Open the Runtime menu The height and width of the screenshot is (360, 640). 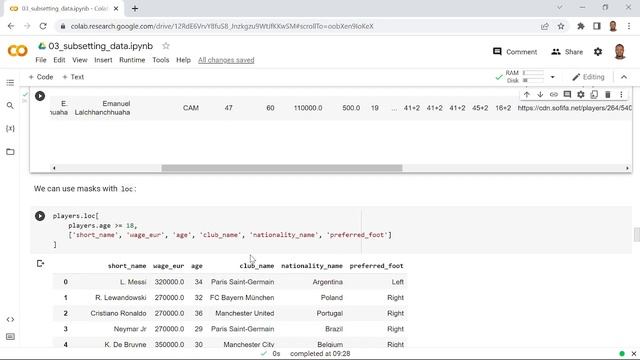point(132,60)
